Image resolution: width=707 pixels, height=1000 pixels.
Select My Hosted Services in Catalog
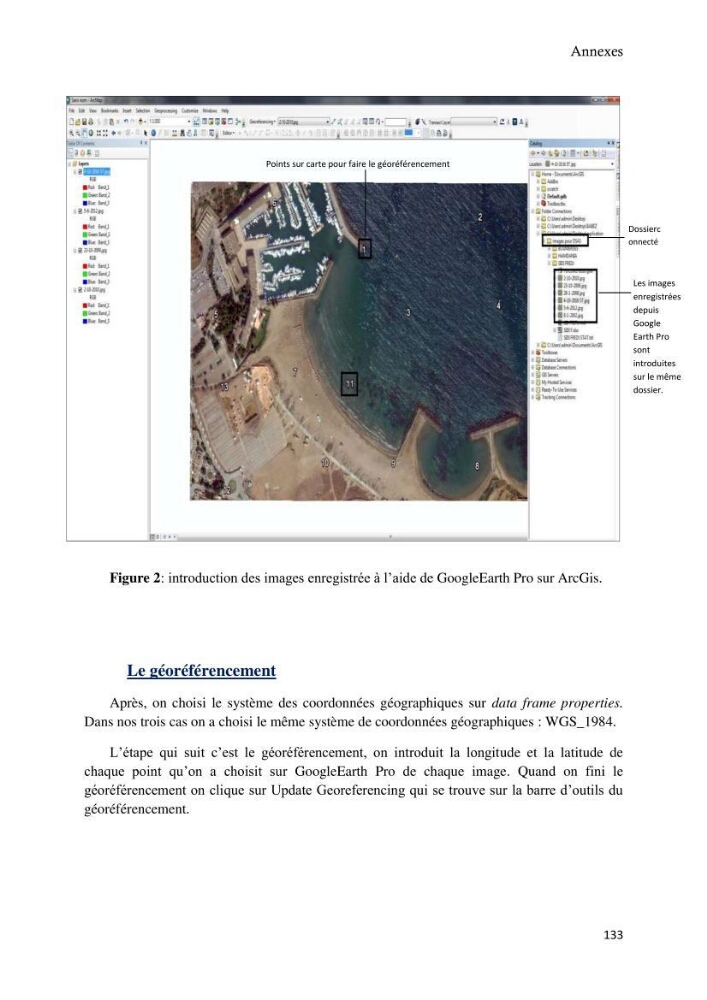click(556, 382)
